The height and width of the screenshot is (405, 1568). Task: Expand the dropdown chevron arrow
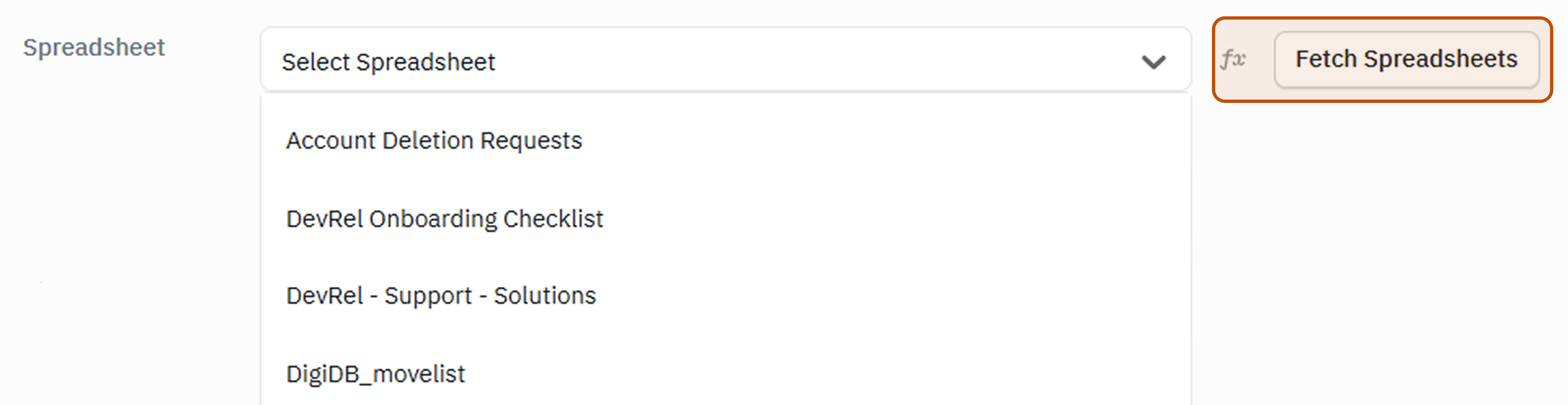click(x=1153, y=62)
